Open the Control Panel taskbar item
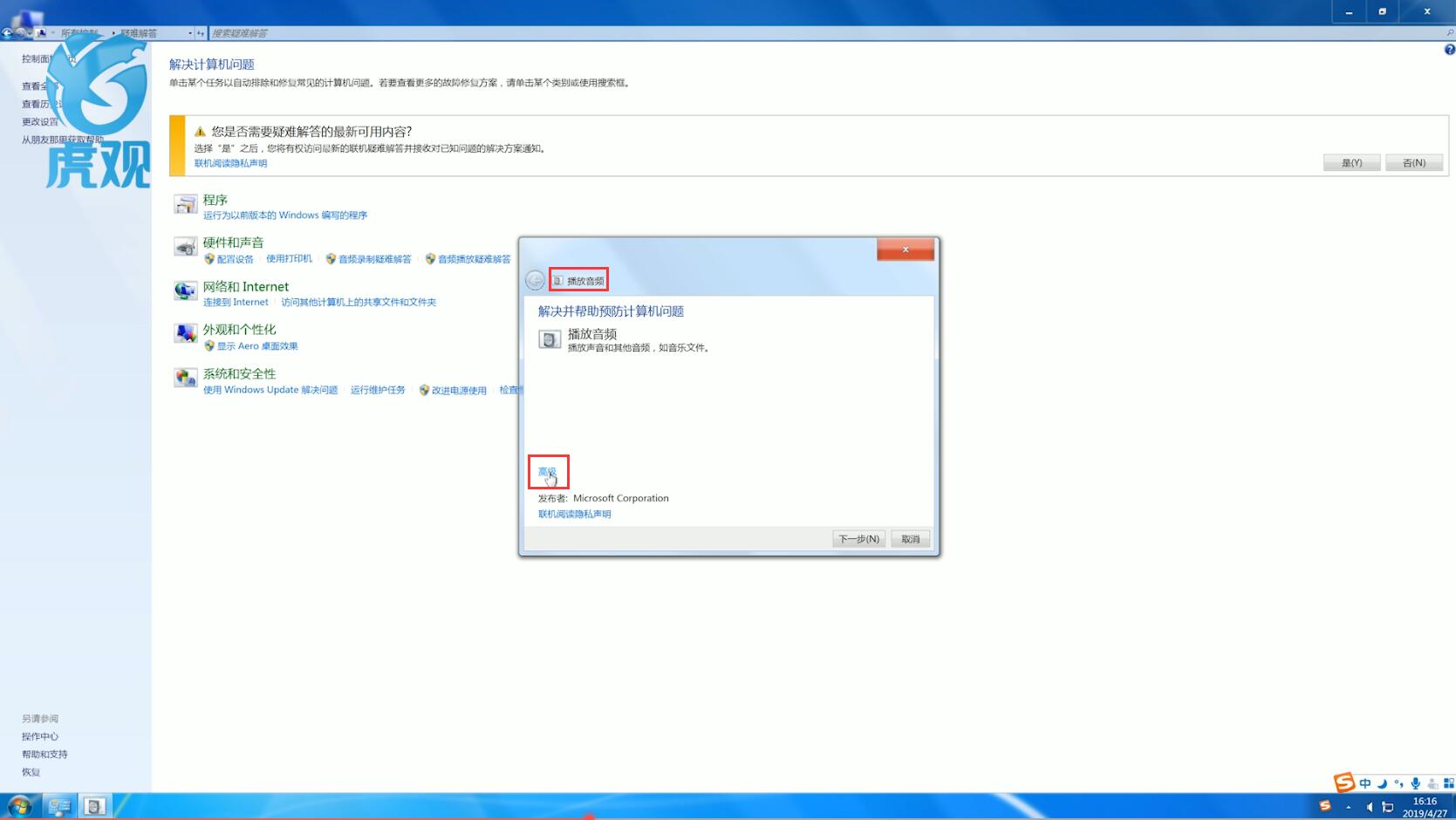The width and height of the screenshot is (1456, 820). tap(59, 806)
